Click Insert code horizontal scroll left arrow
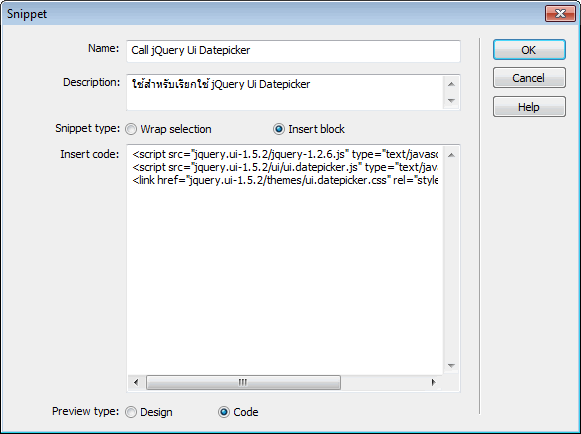This screenshot has height=434, width=581. pos(136,382)
